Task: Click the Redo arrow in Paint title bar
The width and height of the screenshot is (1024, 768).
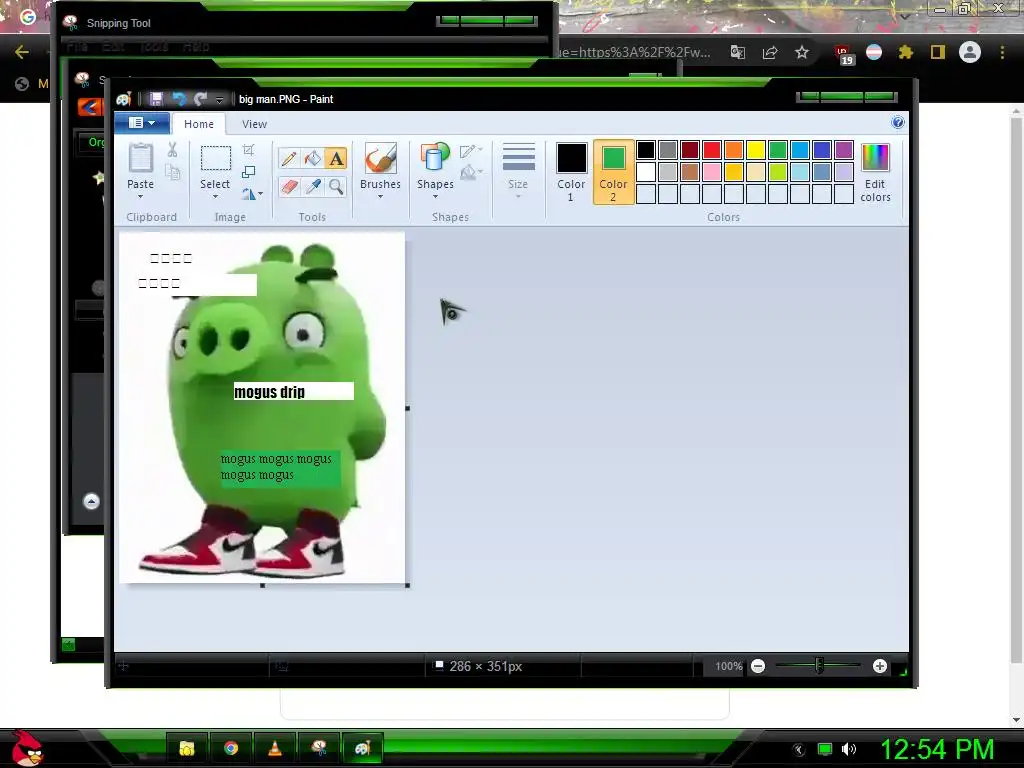Action: (200, 99)
